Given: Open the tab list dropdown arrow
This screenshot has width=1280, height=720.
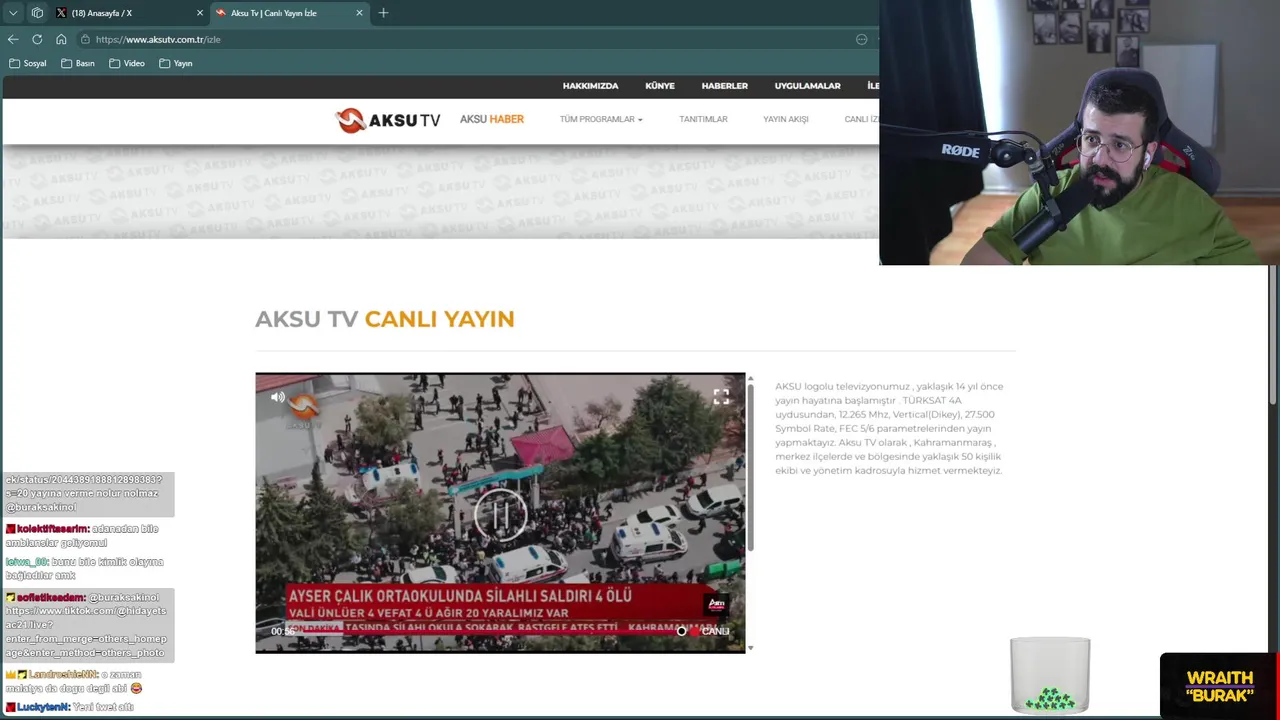Looking at the screenshot, I should [x=13, y=13].
